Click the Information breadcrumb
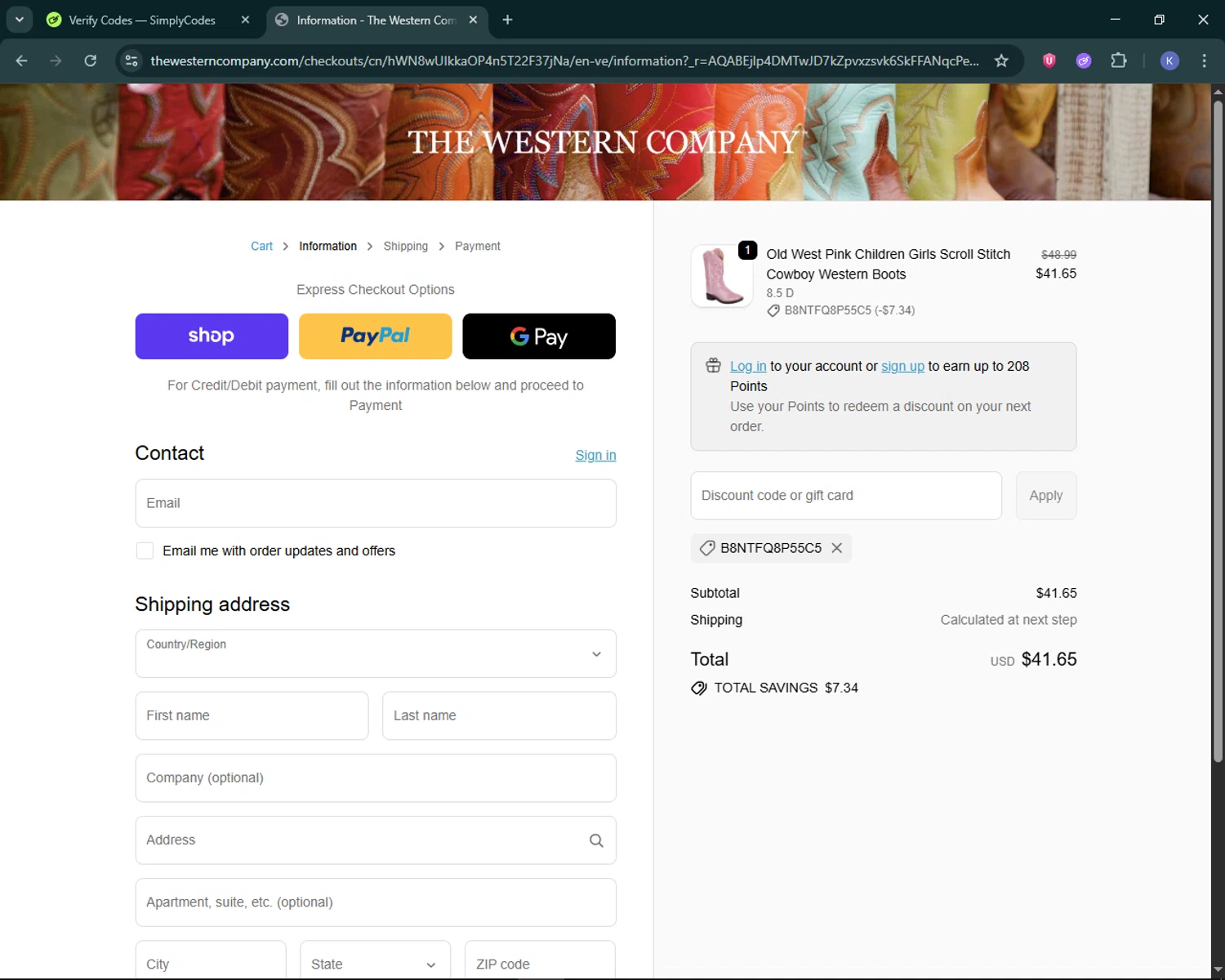The width and height of the screenshot is (1225, 980). click(327, 246)
